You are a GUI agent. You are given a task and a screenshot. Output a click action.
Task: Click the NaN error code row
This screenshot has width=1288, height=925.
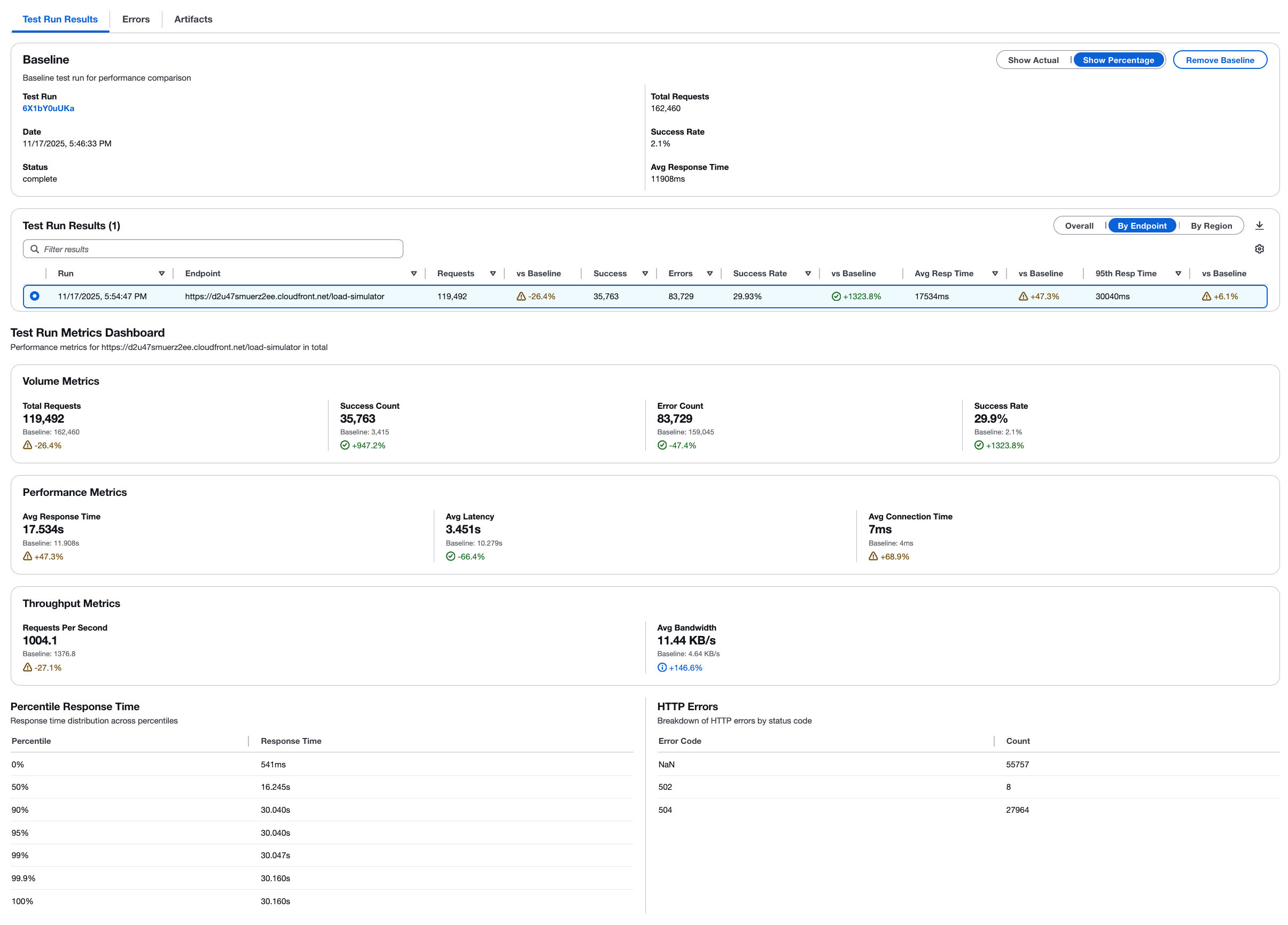967,764
